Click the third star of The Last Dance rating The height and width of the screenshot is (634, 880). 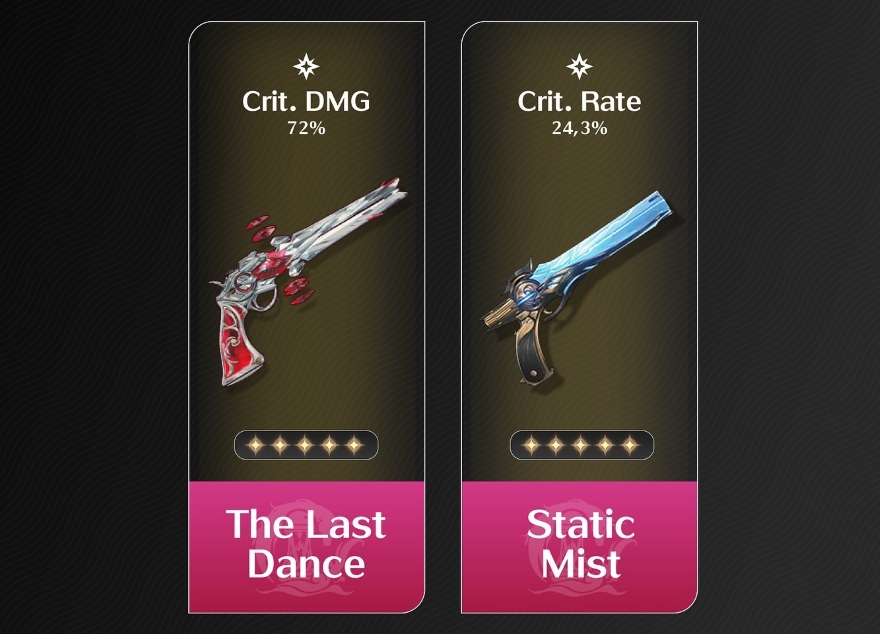pyautogui.click(x=305, y=445)
